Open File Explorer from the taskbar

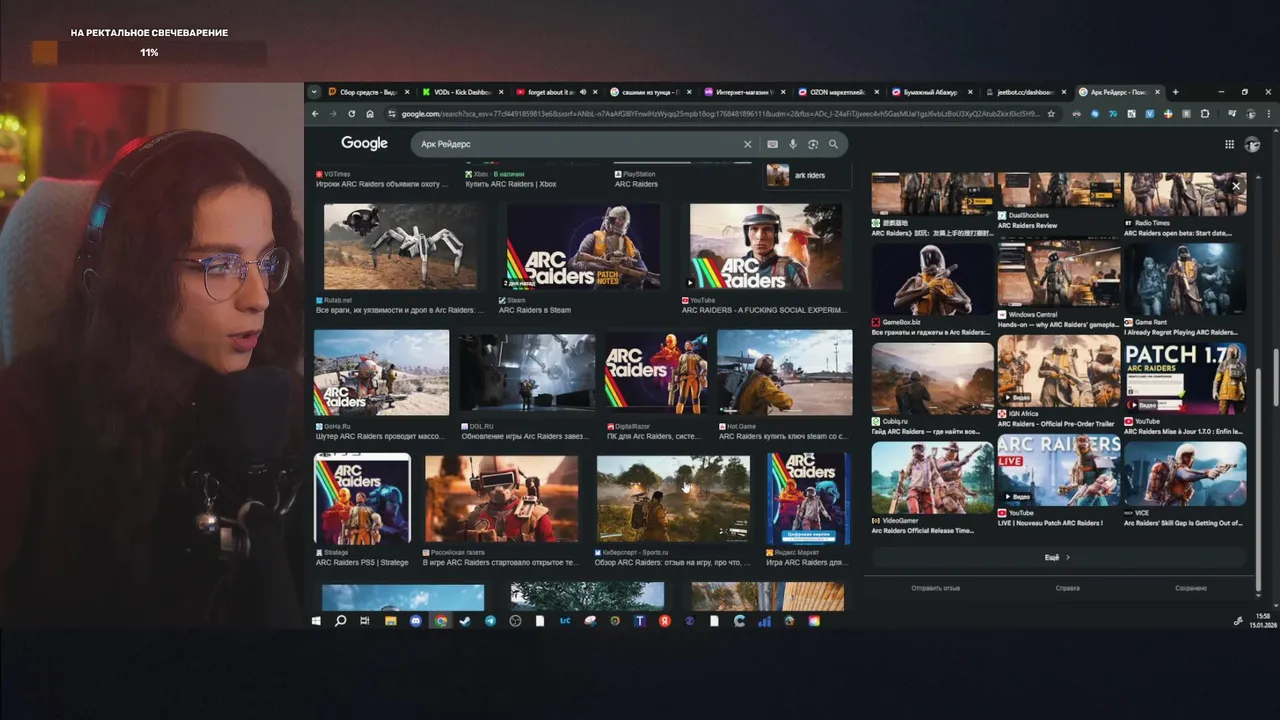(391, 621)
